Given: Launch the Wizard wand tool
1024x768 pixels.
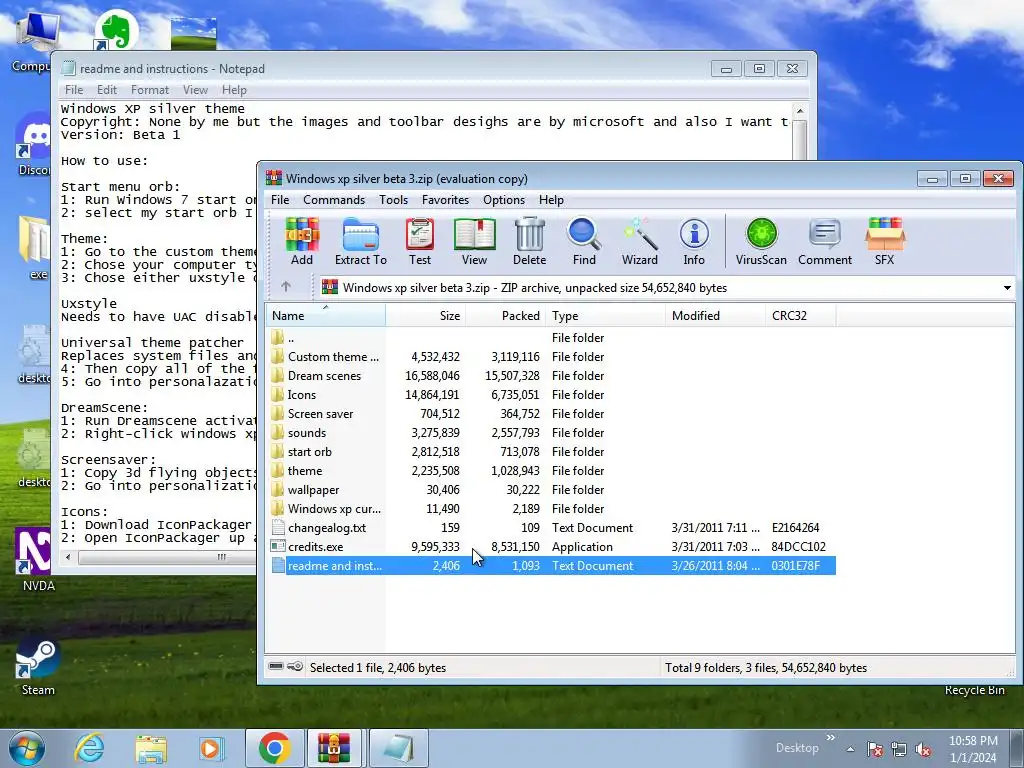Looking at the screenshot, I should (x=639, y=241).
